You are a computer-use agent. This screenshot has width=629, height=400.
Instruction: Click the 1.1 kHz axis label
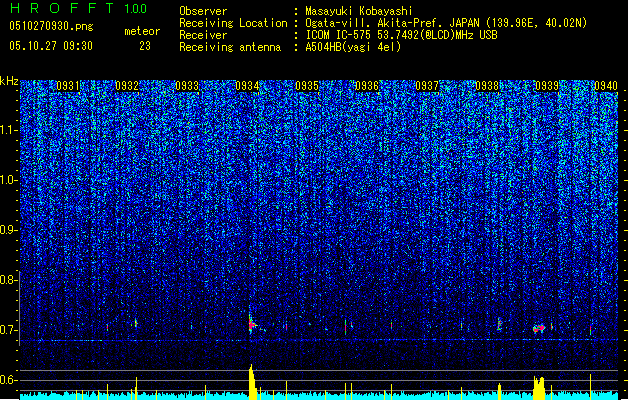click(8, 130)
